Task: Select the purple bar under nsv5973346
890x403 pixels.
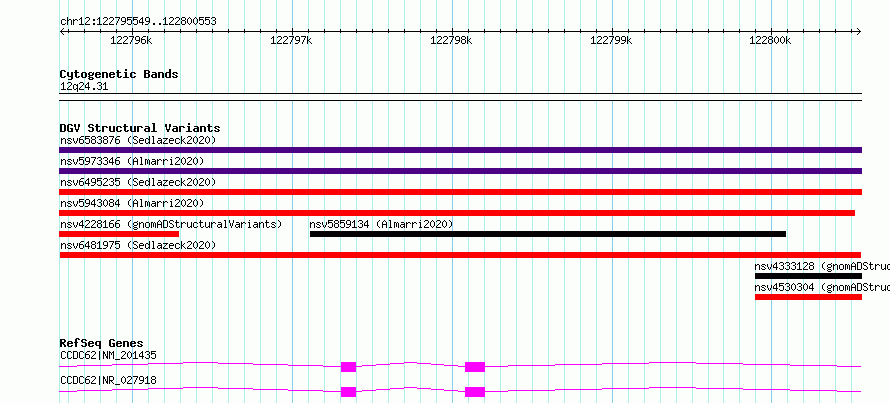Action: [x=460, y=171]
